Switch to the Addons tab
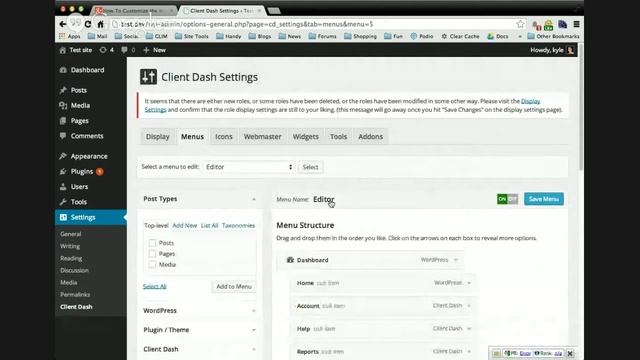Screen dimensions: 640x360 pos(371,137)
